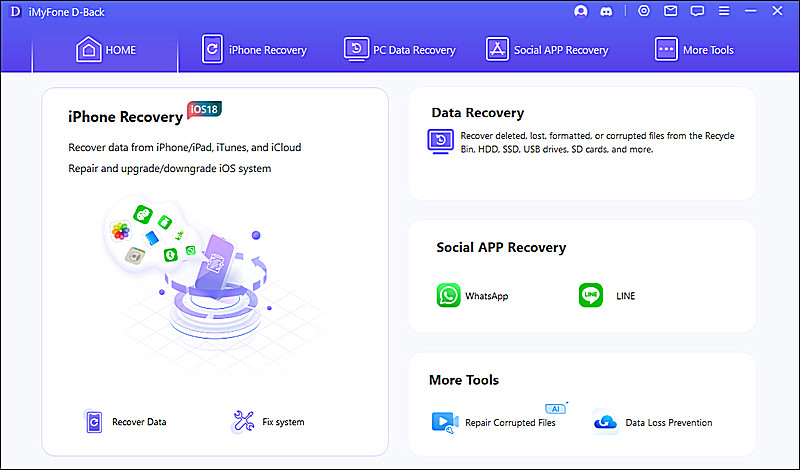Screen dimensions: 800x470
Task: Click the Data Recovery card heading
Action: [x=478, y=113]
